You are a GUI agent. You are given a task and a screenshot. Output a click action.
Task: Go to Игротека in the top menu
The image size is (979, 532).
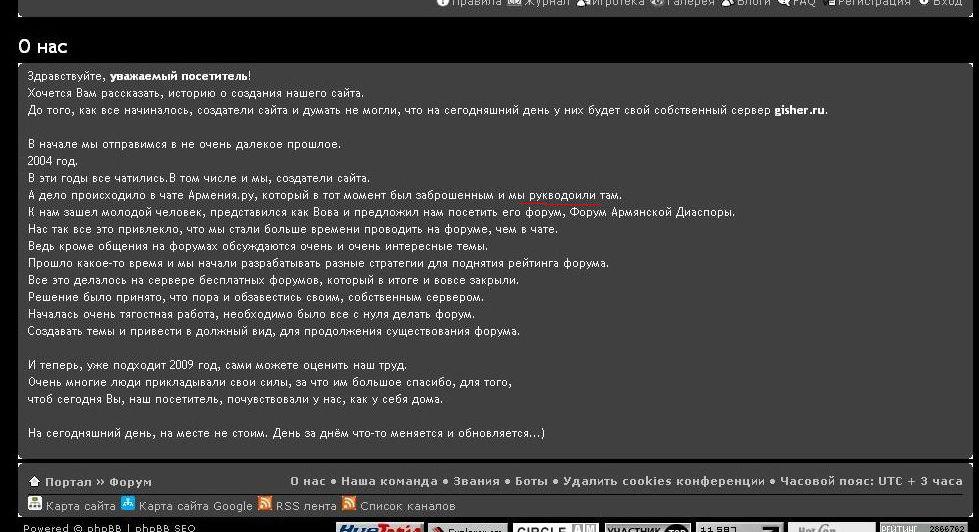click(x=617, y=3)
